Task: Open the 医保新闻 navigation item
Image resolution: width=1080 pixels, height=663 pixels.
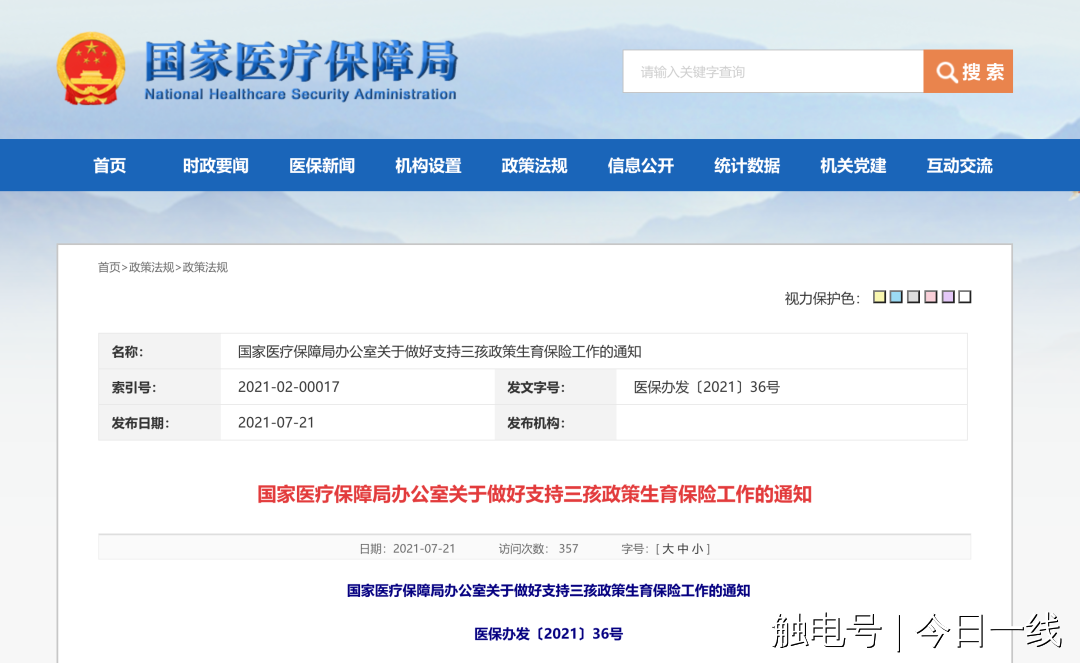Action: 322,165
